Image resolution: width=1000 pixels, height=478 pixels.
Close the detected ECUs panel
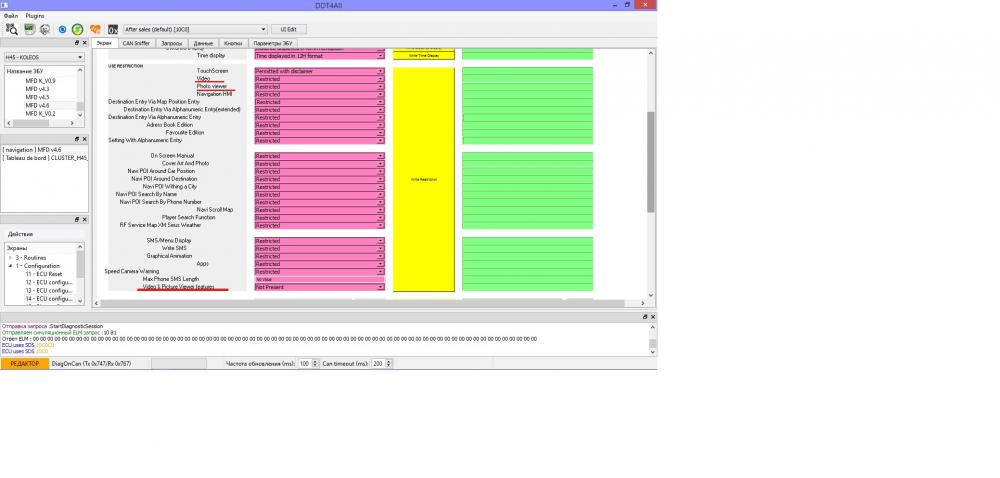tap(84, 139)
